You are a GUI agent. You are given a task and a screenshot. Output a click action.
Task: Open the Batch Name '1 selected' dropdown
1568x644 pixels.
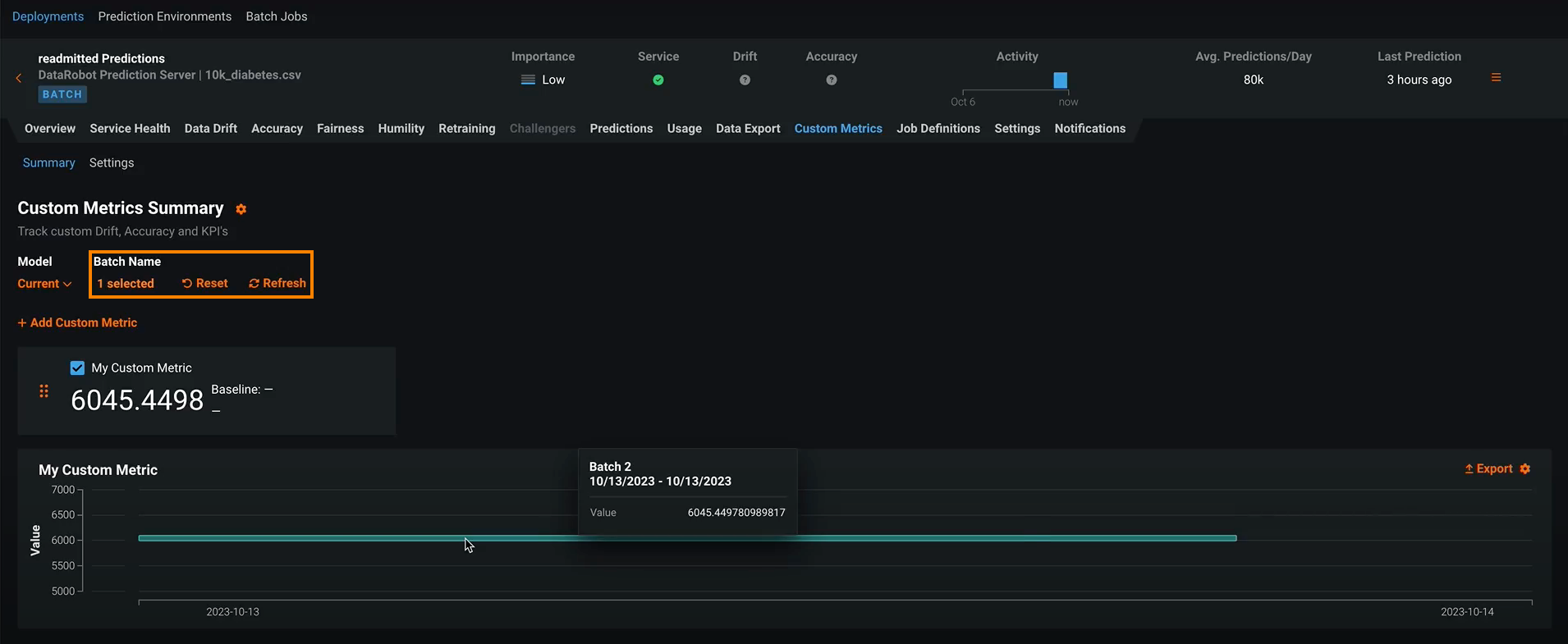[x=126, y=284]
